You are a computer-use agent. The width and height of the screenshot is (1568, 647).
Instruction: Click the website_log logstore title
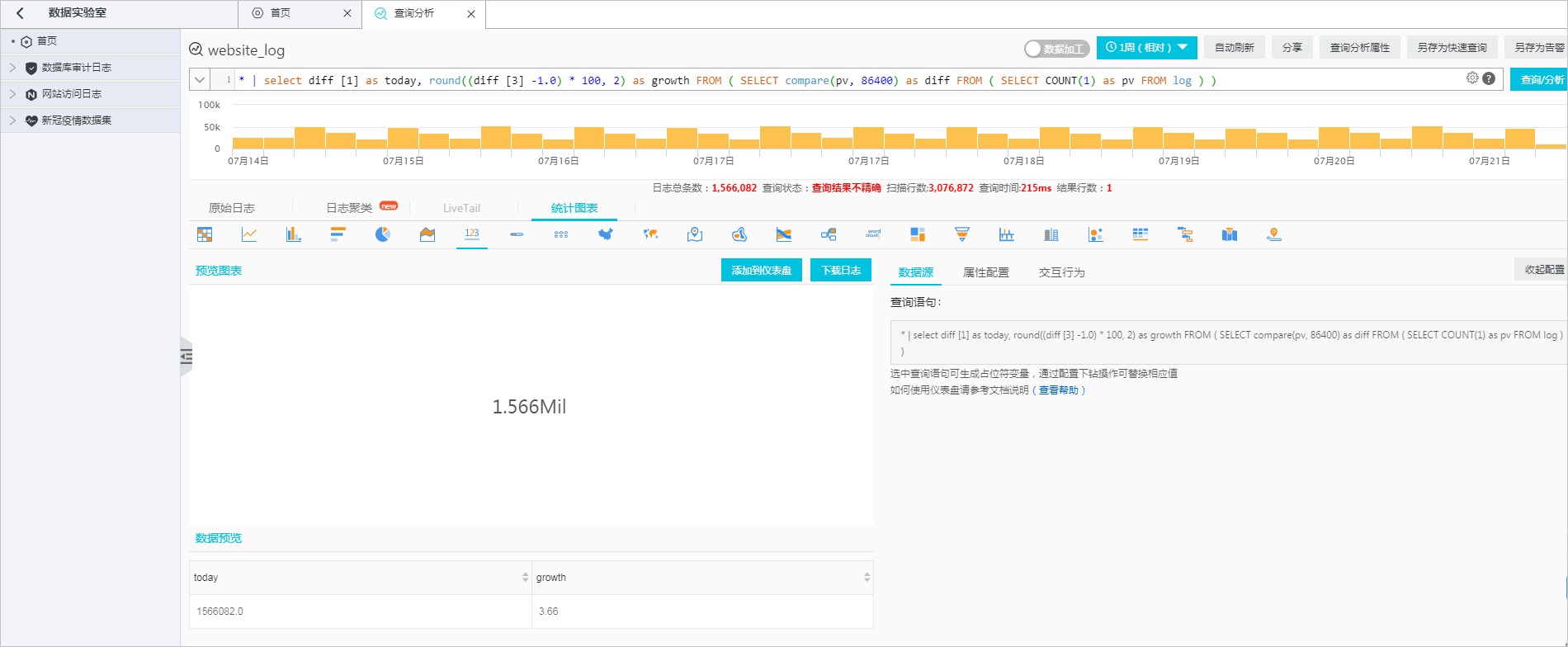246,50
